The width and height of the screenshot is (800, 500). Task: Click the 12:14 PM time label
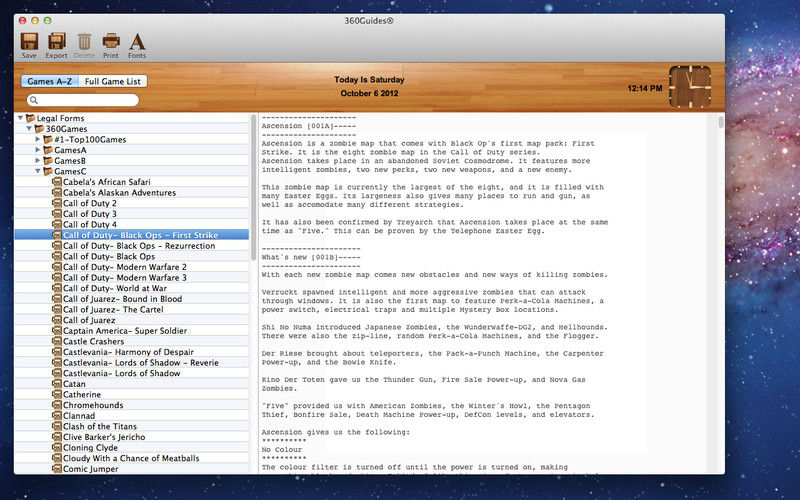coord(645,88)
